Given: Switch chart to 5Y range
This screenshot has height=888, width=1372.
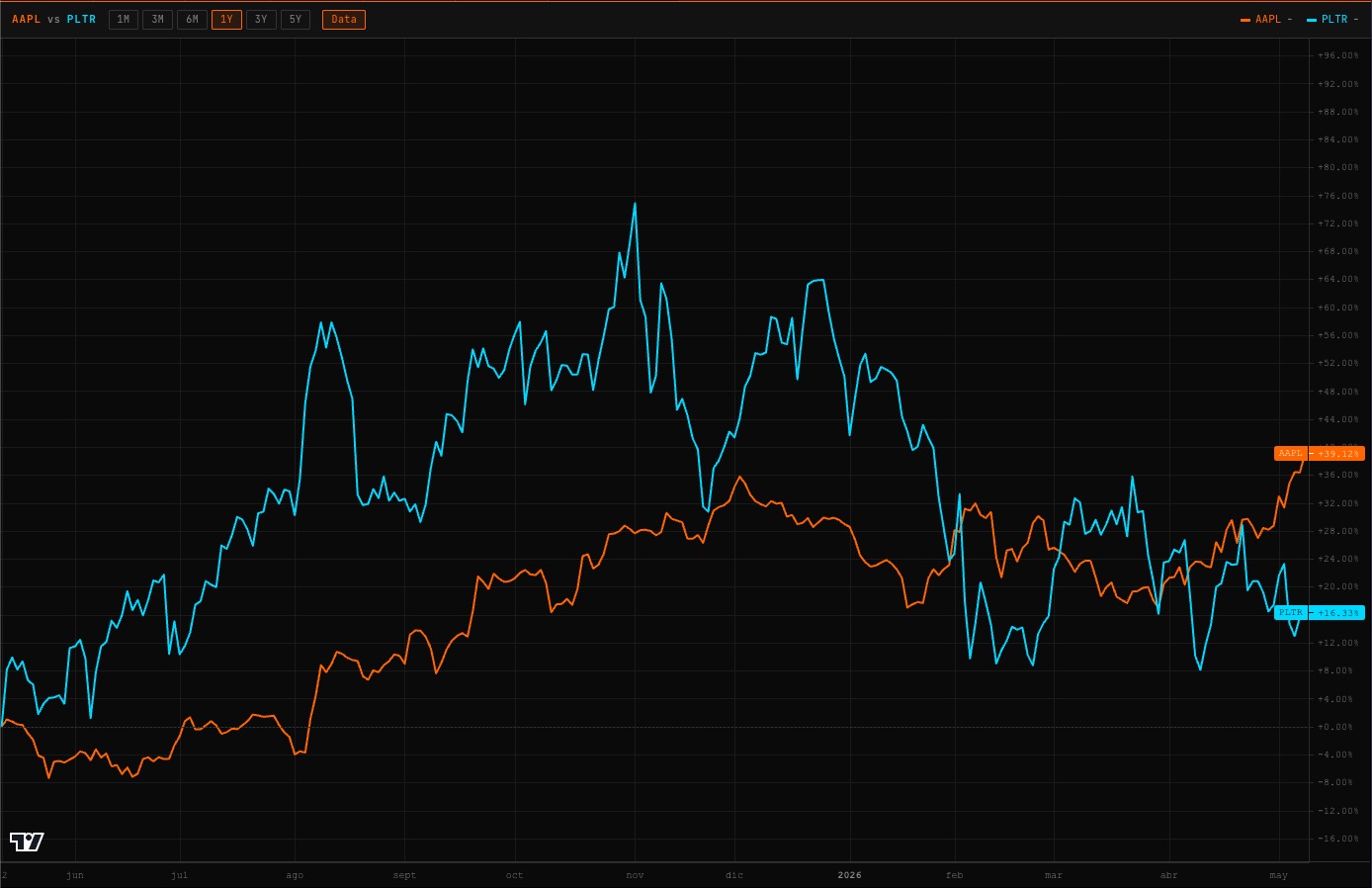Looking at the screenshot, I should [x=296, y=19].
